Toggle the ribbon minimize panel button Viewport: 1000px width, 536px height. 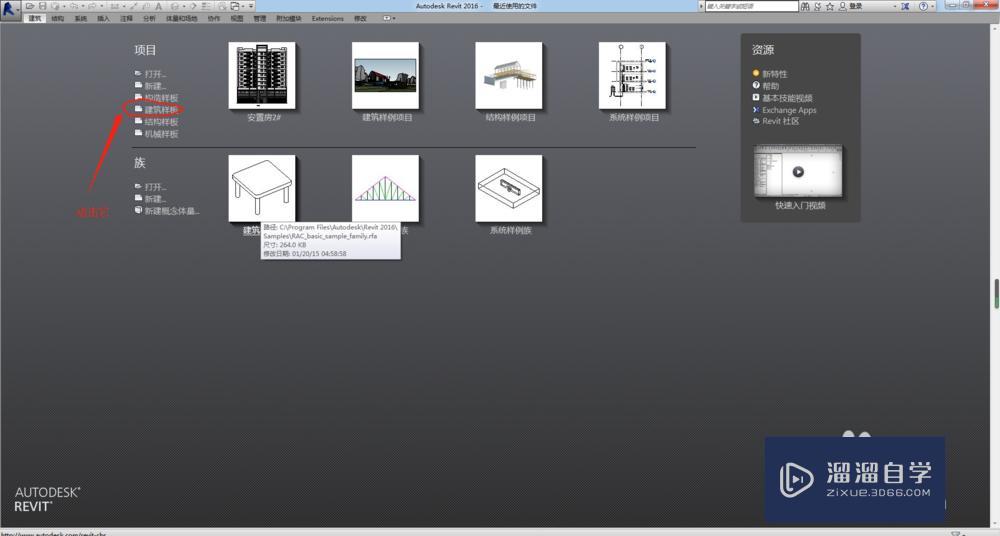tap(386, 19)
